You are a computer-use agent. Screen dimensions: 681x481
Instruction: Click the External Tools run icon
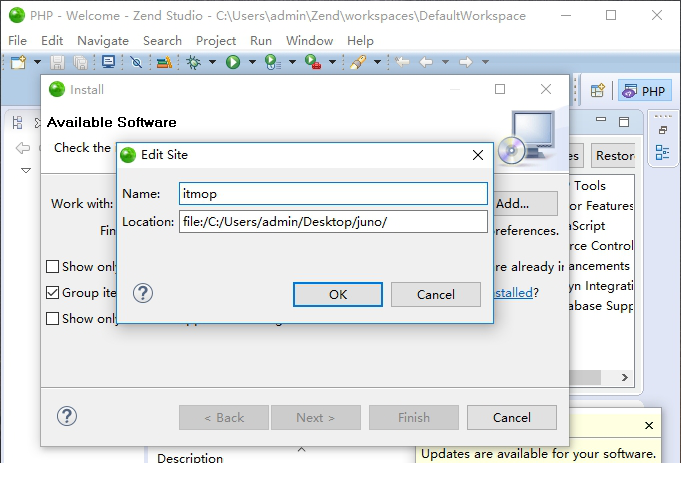[x=313, y=62]
